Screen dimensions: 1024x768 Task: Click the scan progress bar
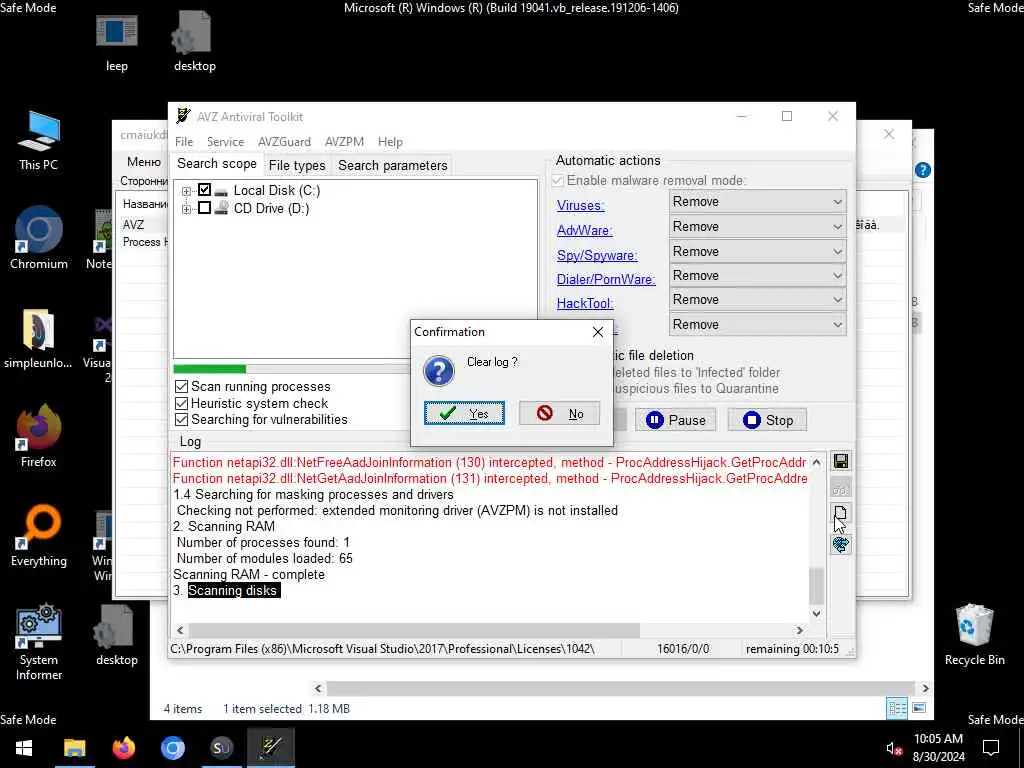(x=291, y=369)
